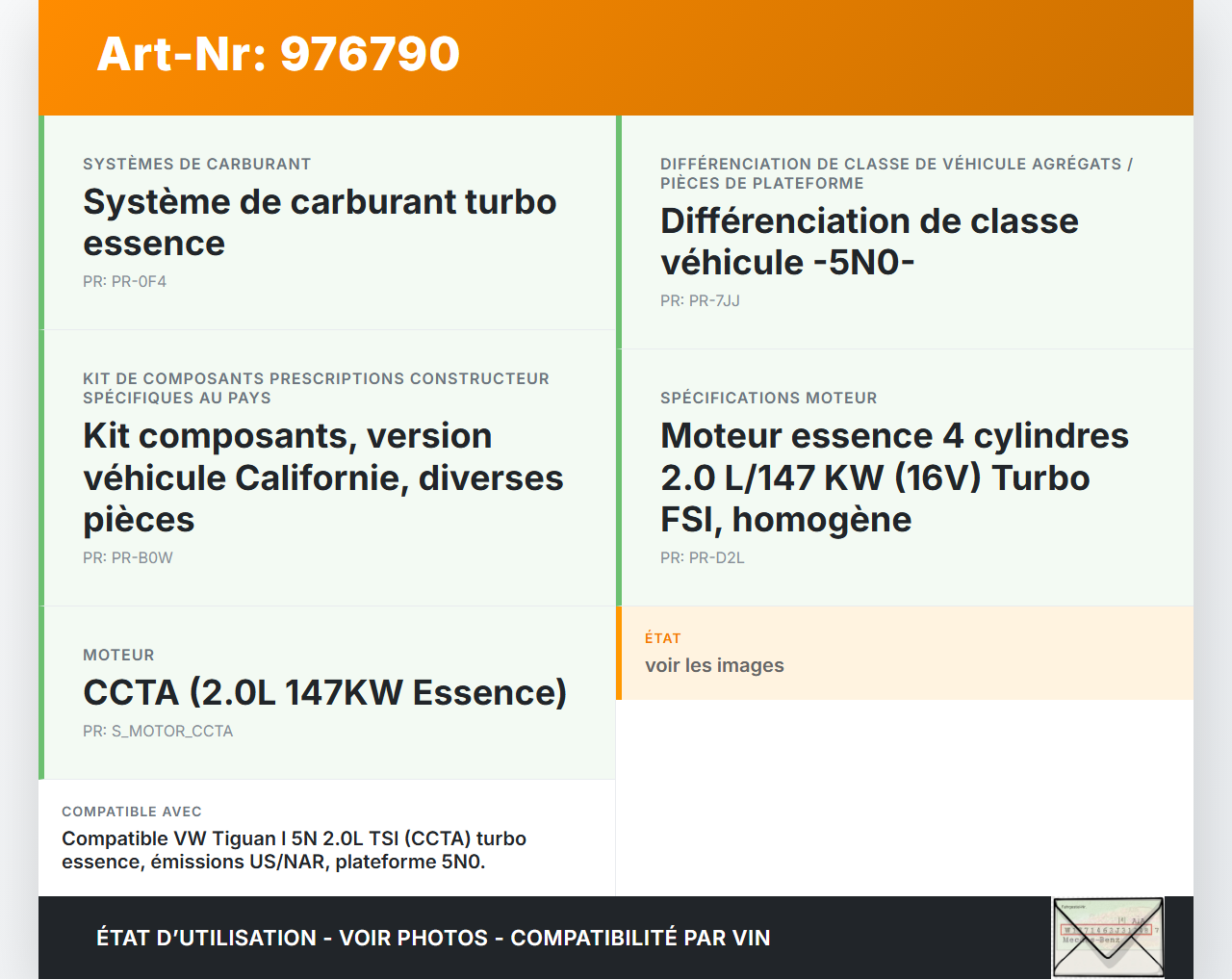Viewport: 1232px width, 980px height.
Task: Click the Art-Nr: 976790 header title
Action: pos(278,54)
